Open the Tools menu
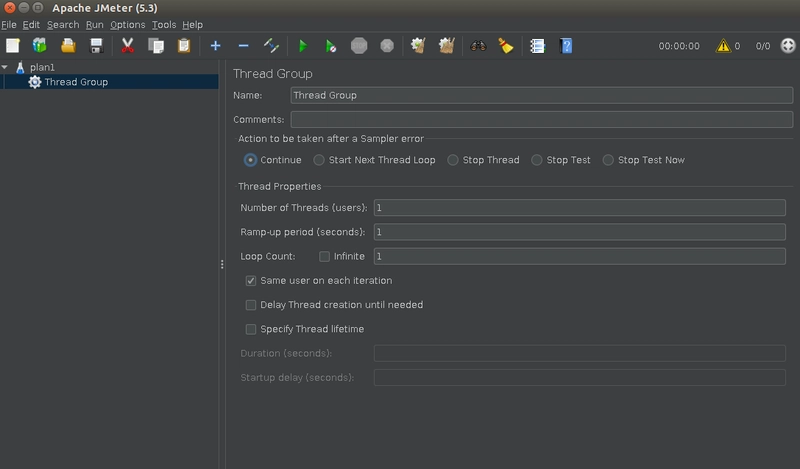The height and width of the screenshot is (469, 800). [164, 24]
